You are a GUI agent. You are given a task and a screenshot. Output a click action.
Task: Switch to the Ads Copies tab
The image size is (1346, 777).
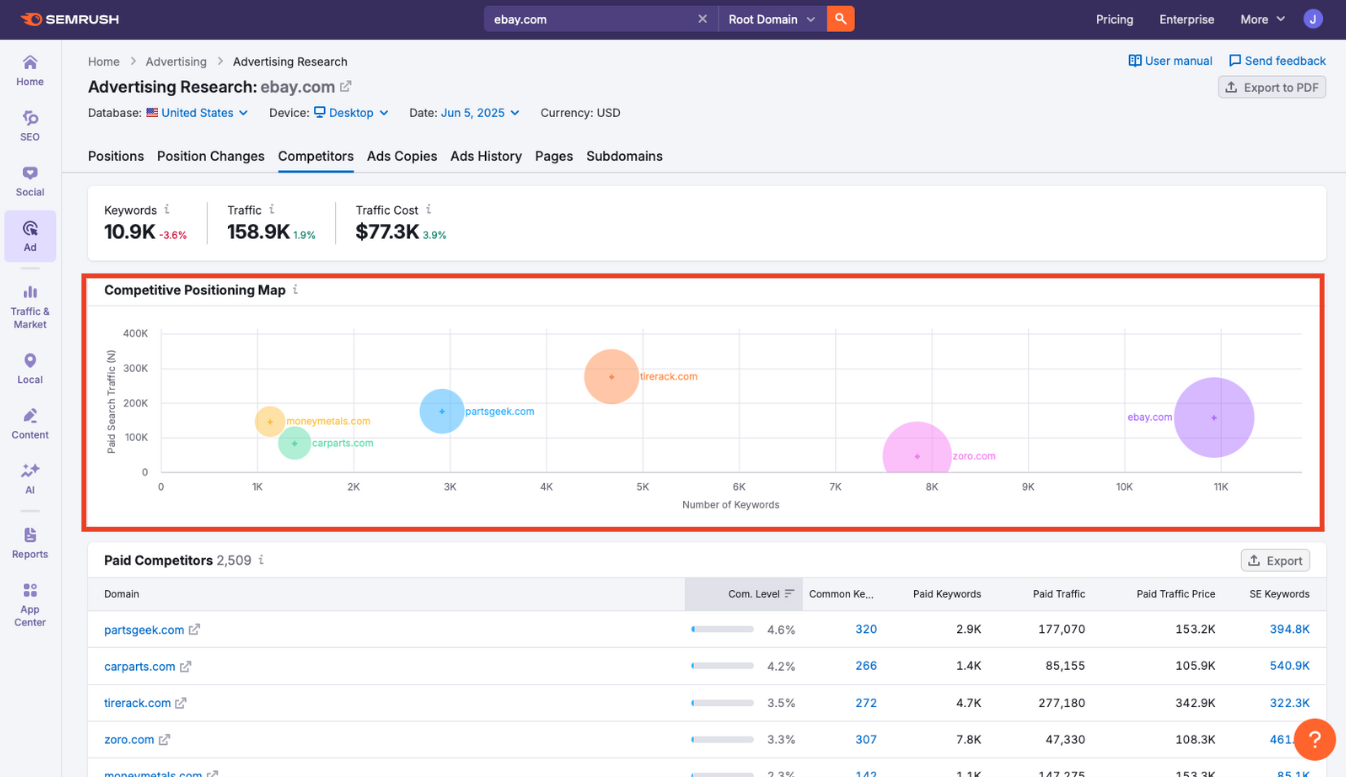point(402,156)
